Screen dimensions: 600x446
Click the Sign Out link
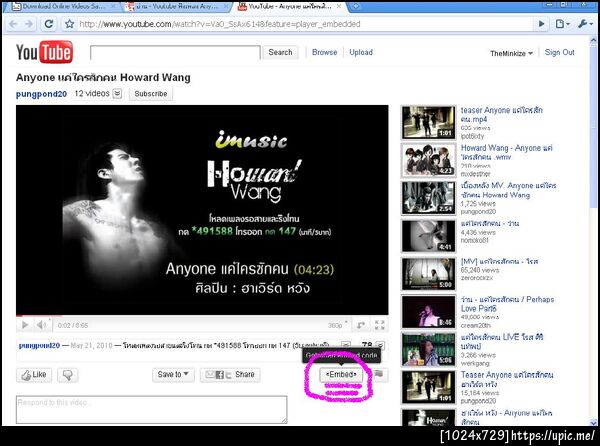(559, 52)
